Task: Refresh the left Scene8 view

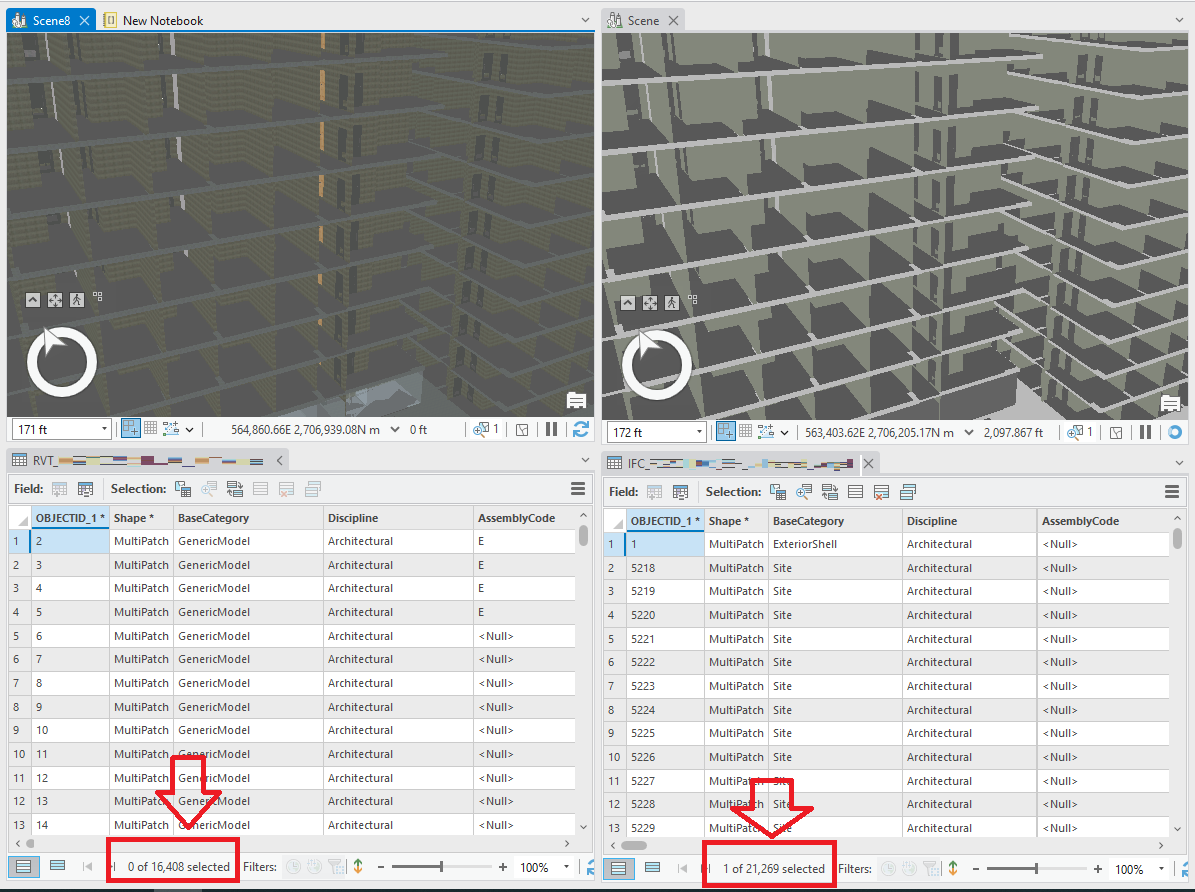Action: click(x=580, y=430)
